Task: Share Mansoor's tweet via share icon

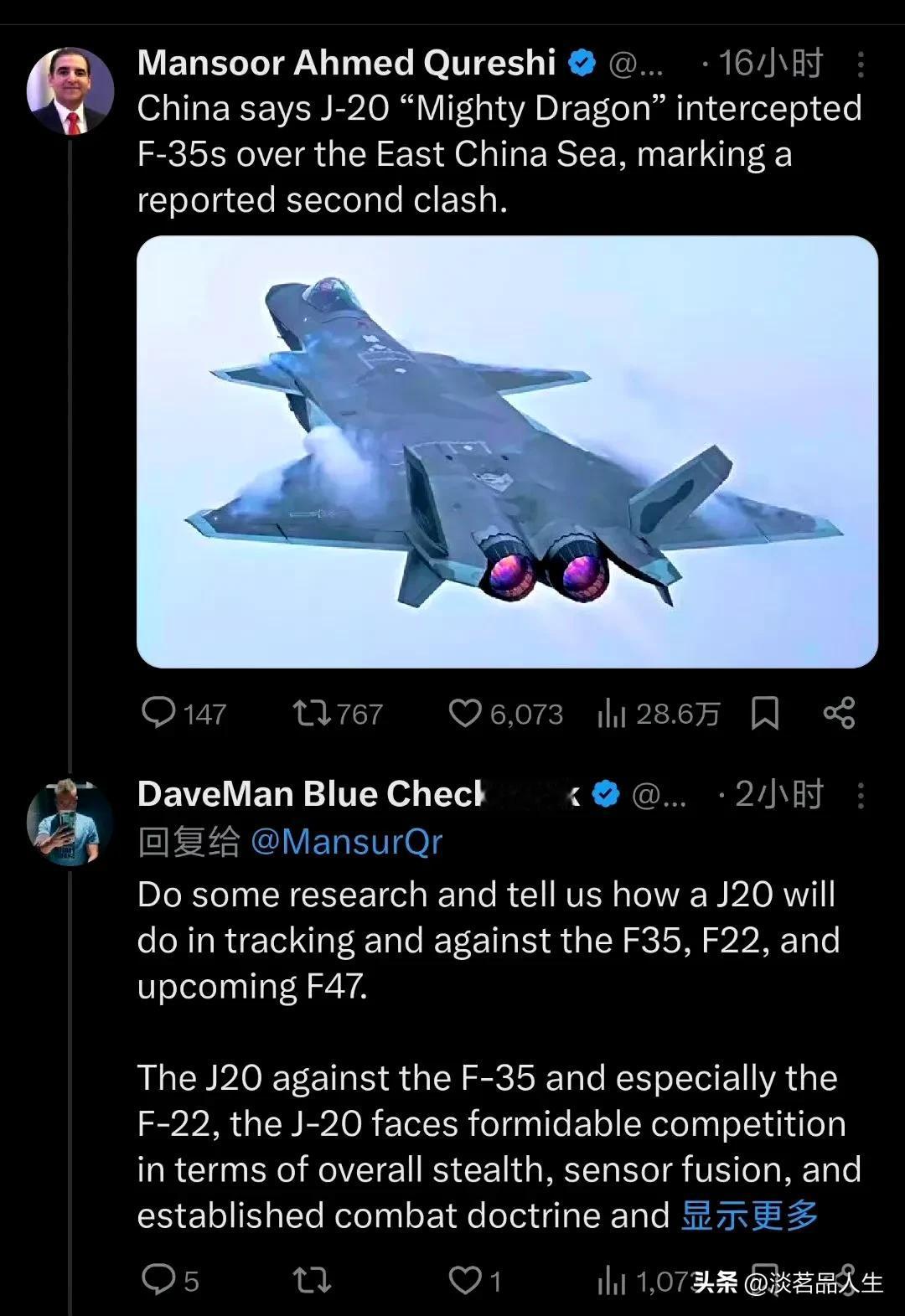Action: point(839,713)
